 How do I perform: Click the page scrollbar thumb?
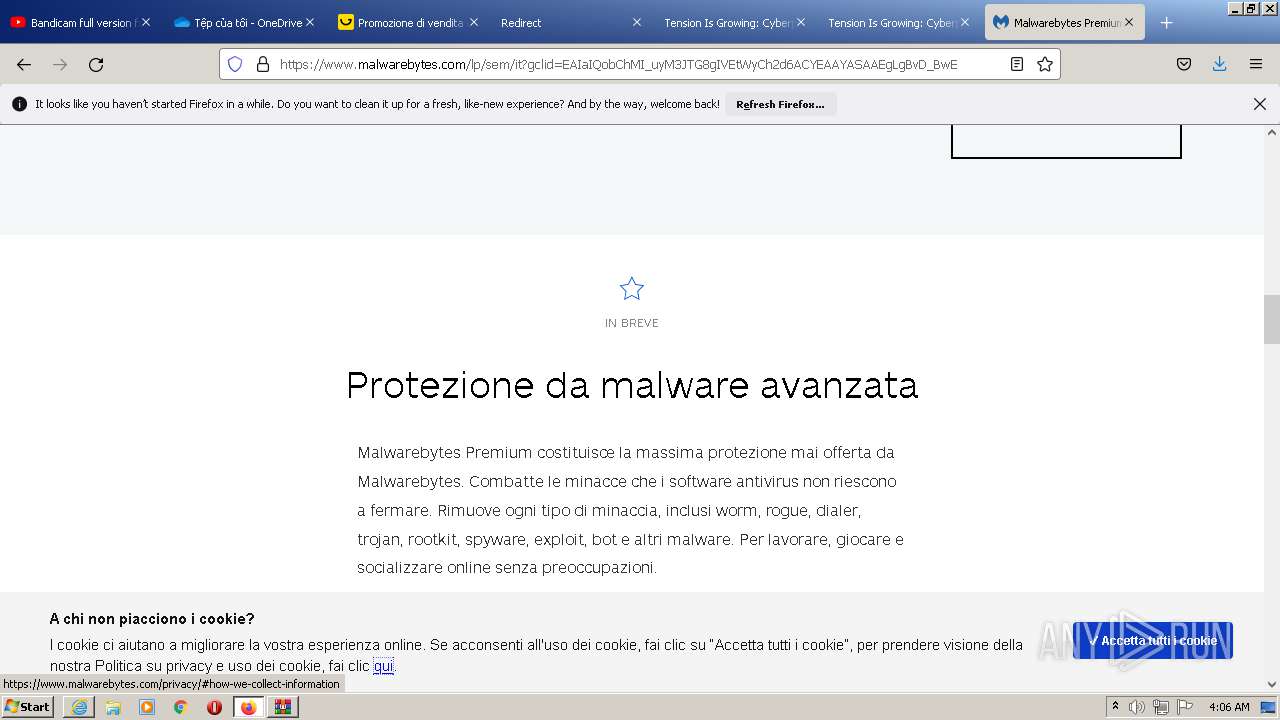point(1272,320)
